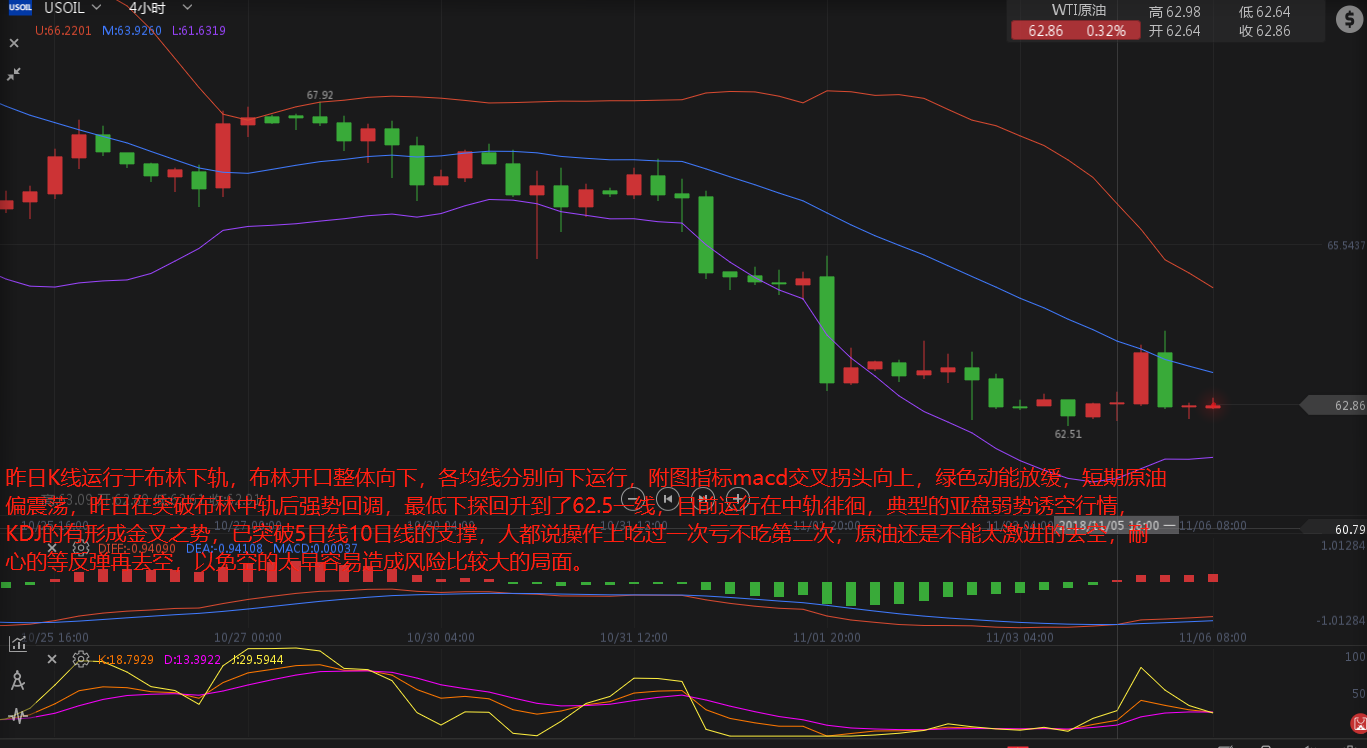
Task: Click the waveform tool icon at bottom left
Action: [16, 715]
